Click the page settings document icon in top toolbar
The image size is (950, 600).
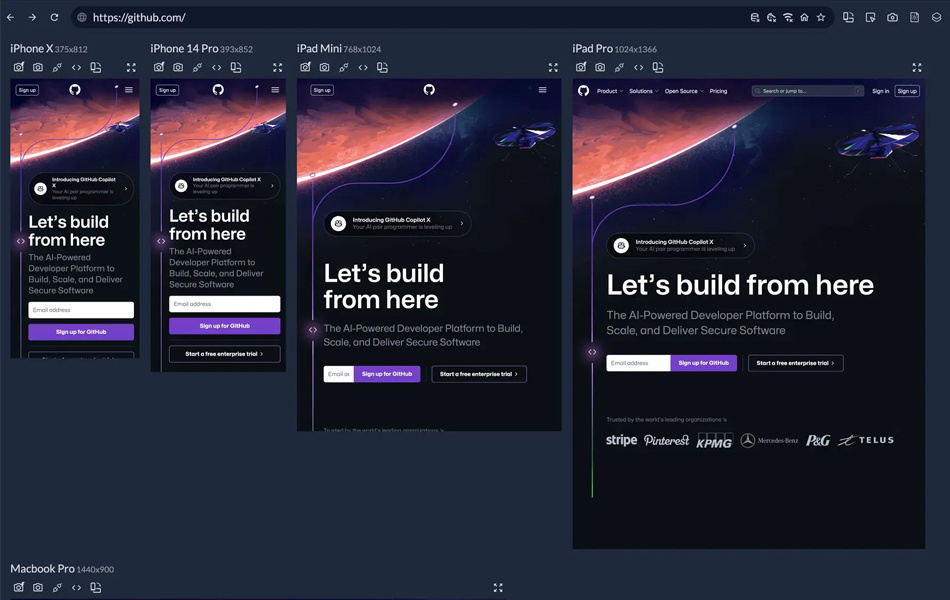(x=914, y=18)
